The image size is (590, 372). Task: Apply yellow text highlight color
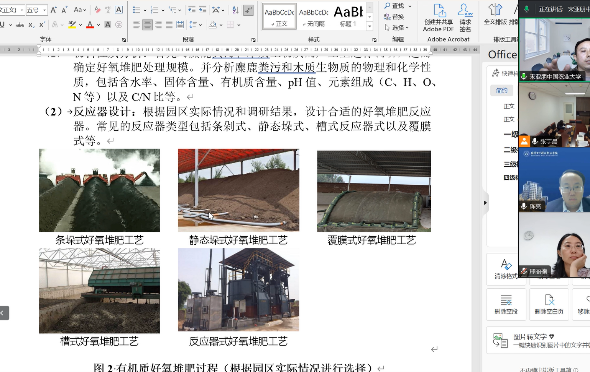(x=72, y=25)
